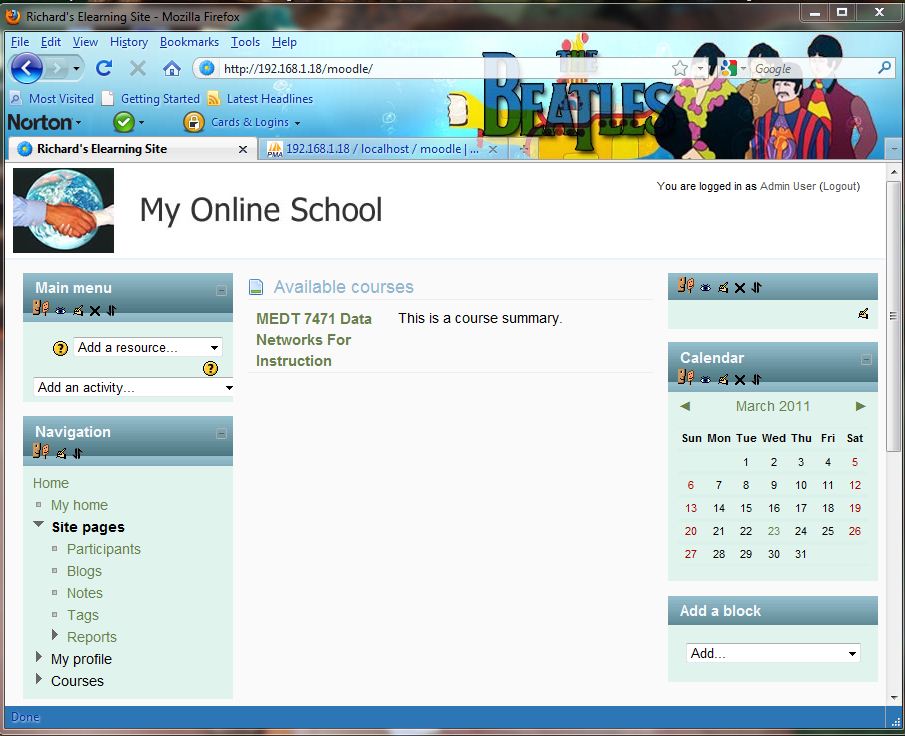Open the Blogs page

84,571
